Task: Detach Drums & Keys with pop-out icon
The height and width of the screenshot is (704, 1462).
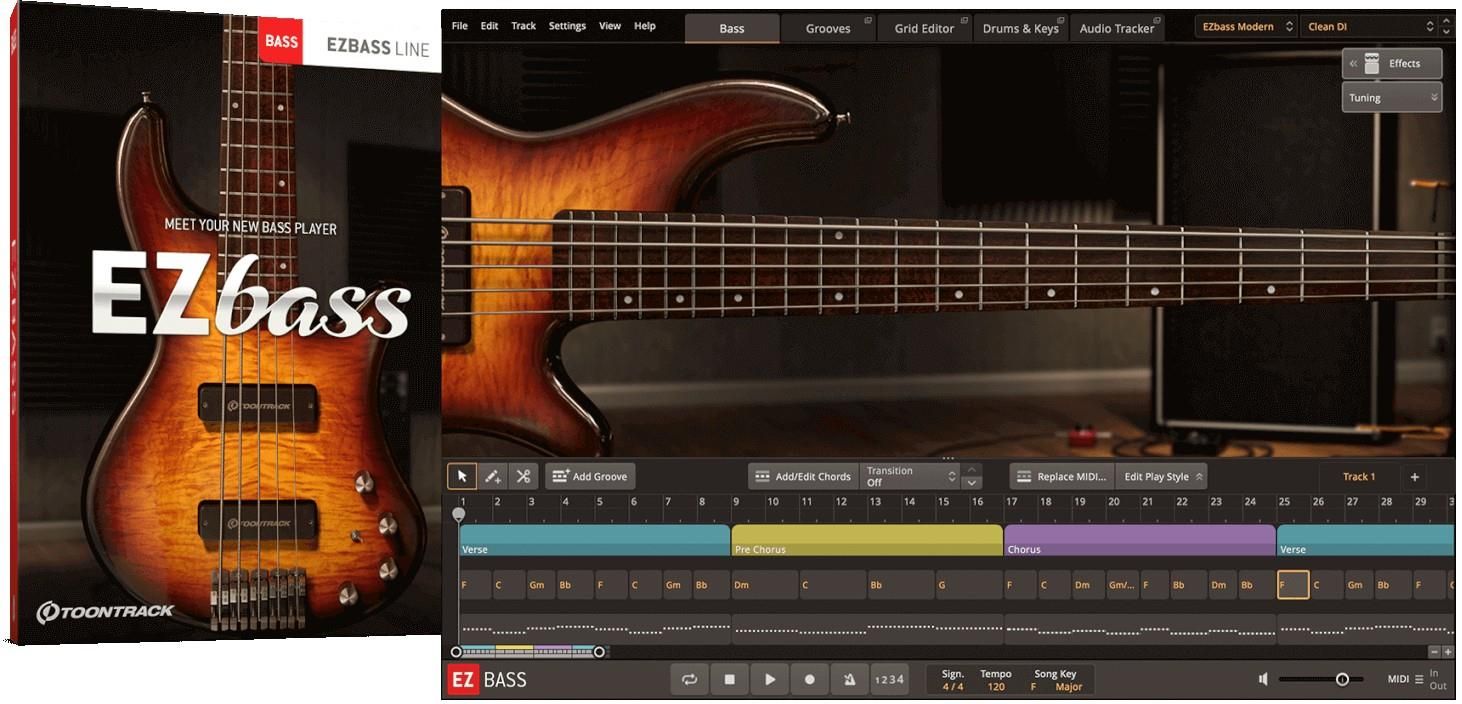Action: pyautogui.click(x=1062, y=20)
